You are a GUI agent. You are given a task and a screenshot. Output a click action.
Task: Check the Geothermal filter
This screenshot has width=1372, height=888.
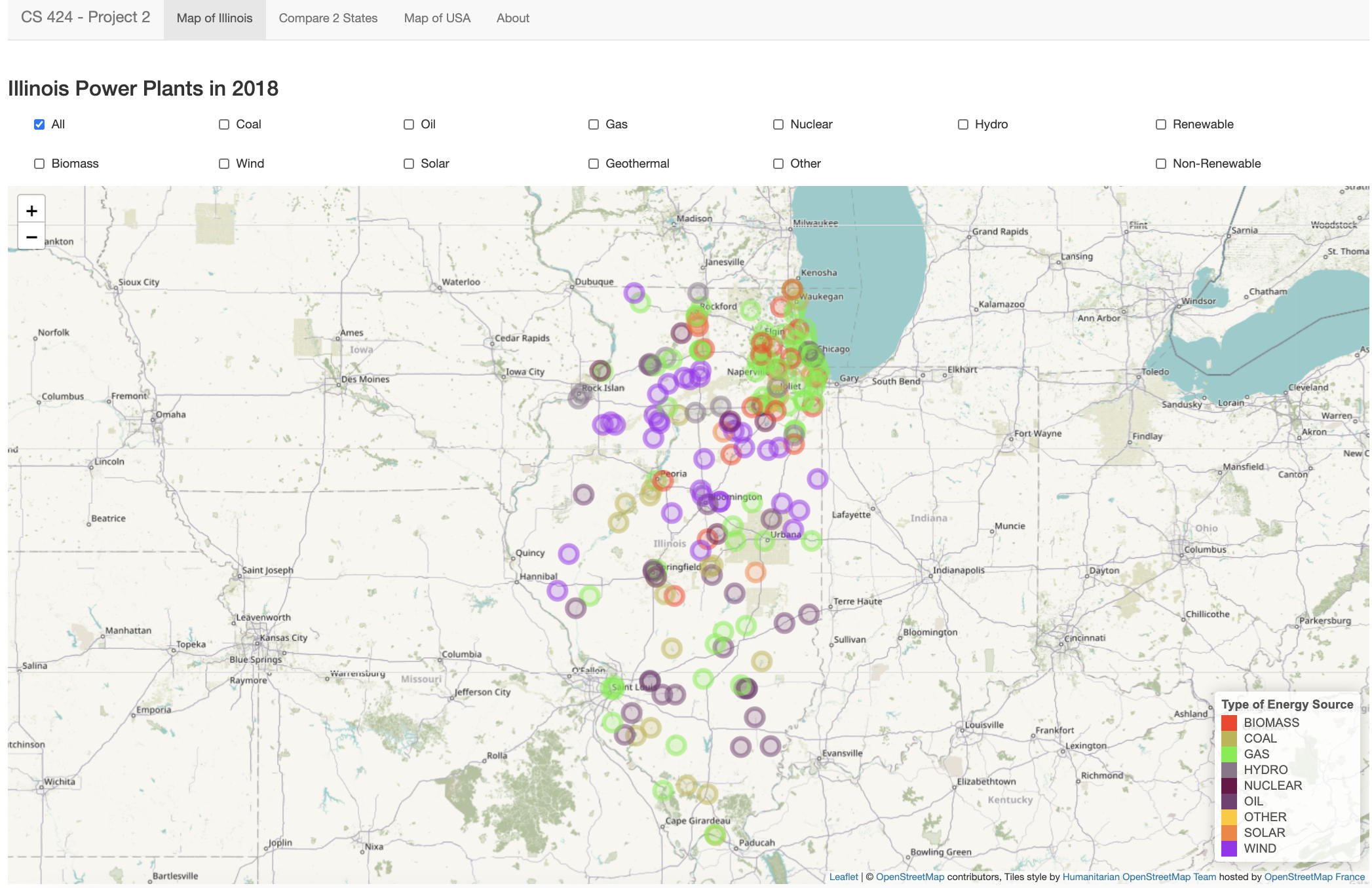point(594,164)
